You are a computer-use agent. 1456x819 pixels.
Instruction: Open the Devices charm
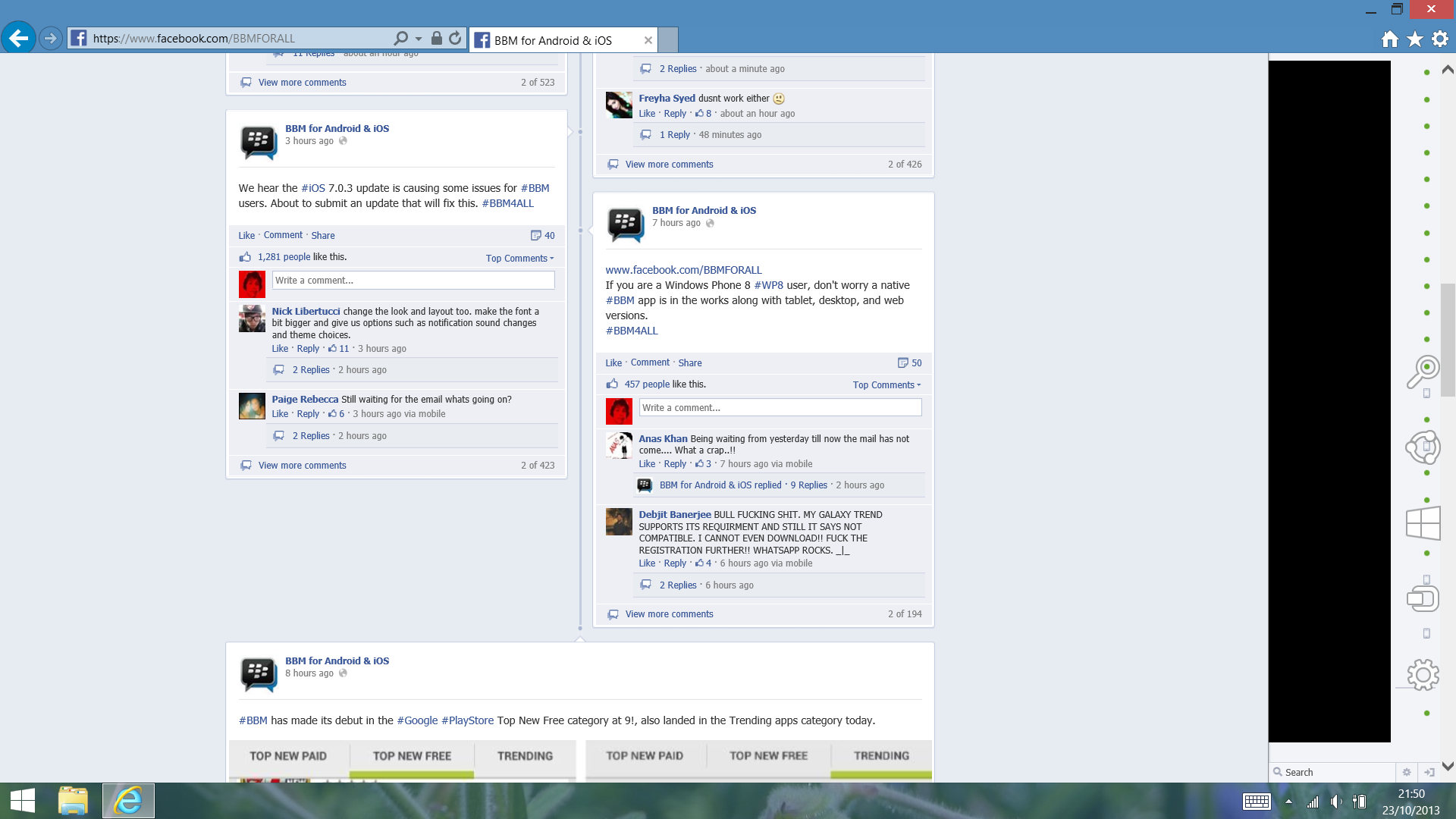tap(1423, 598)
